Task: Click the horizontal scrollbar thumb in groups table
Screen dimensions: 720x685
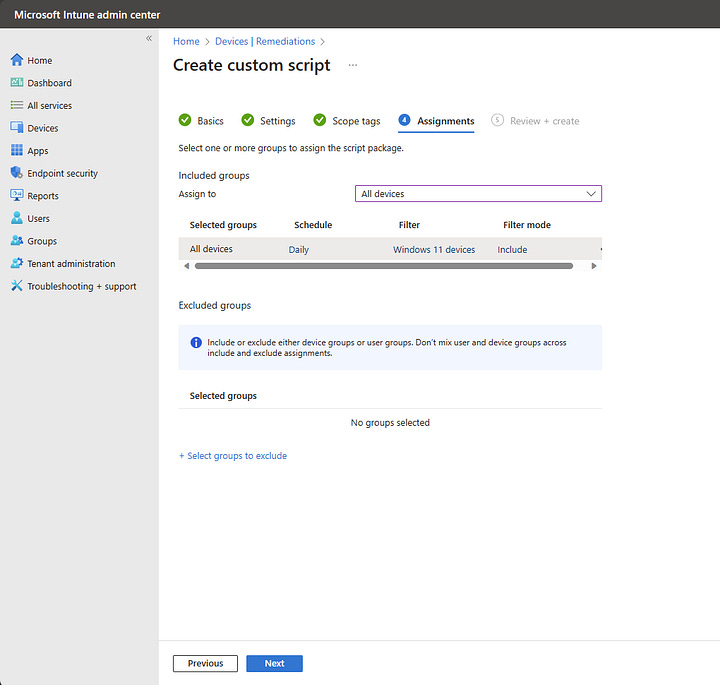Action: point(384,266)
